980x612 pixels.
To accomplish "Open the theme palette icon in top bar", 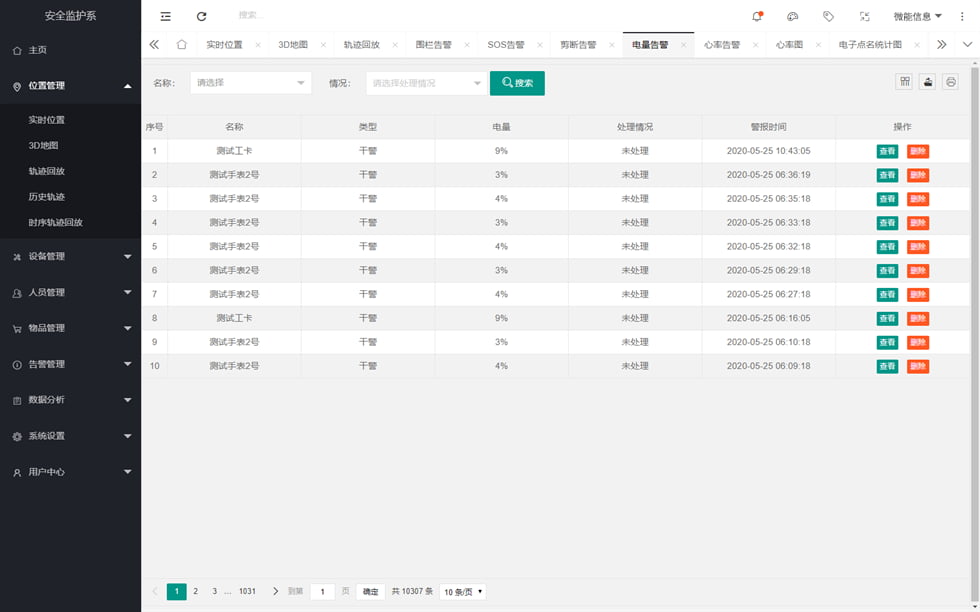I will [x=793, y=16].
